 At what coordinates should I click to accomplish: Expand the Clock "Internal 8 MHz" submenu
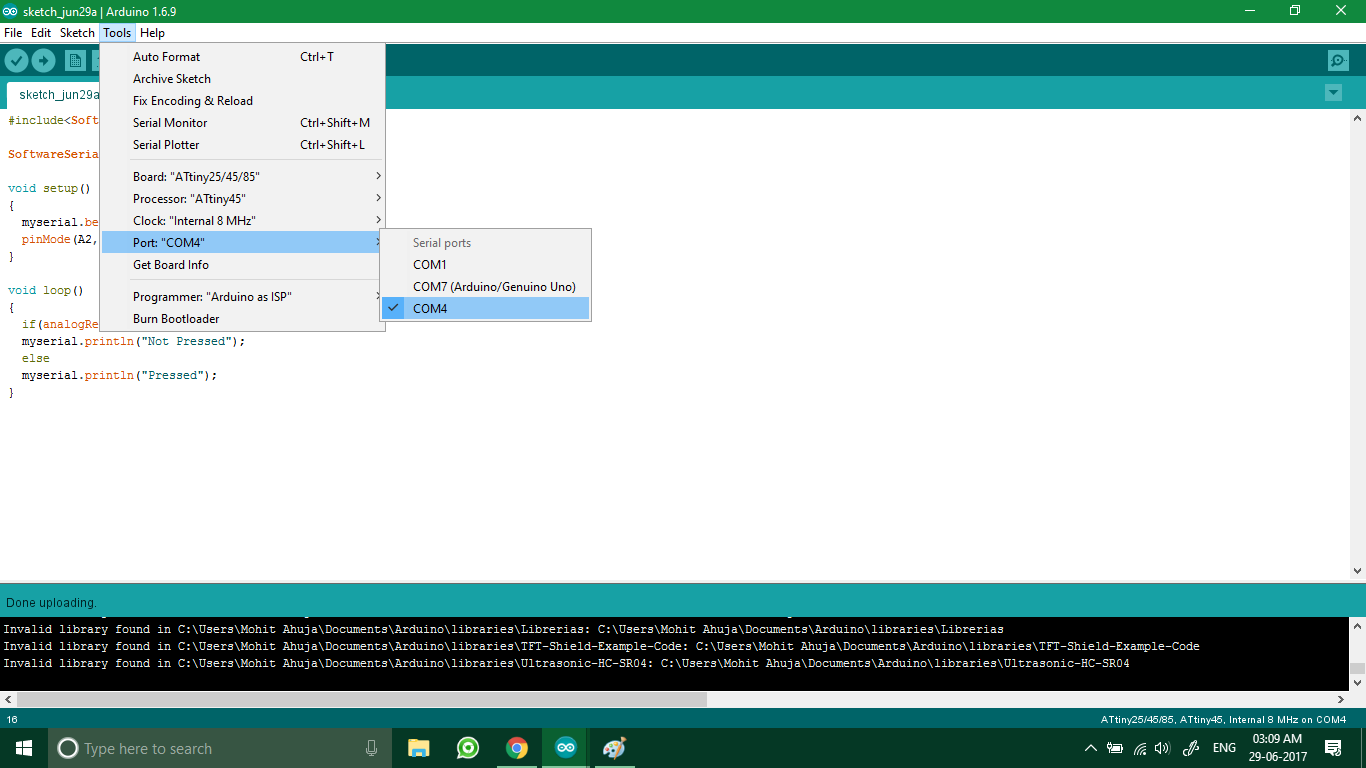pyautogui.click(x=243, y=221)
